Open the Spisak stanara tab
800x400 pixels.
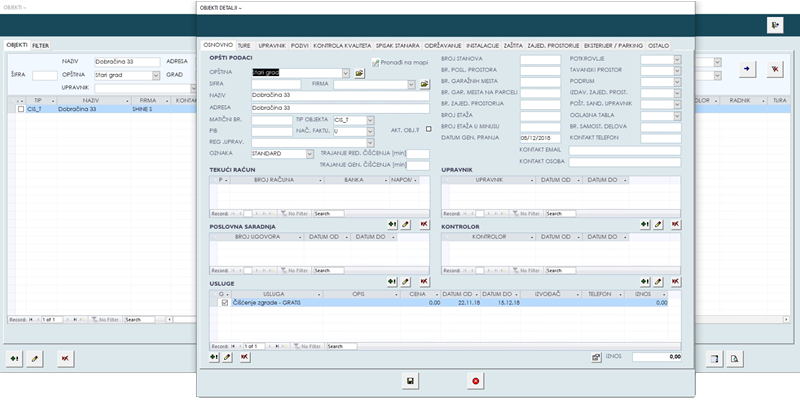[397, 46]
